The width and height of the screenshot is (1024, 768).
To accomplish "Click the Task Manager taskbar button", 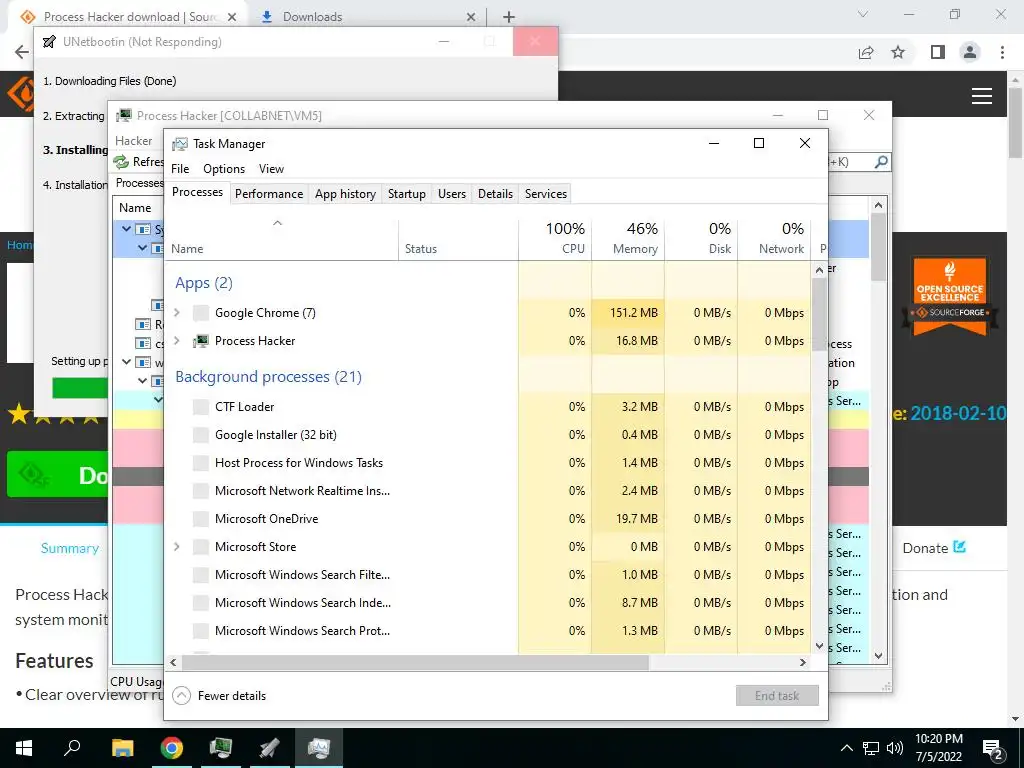I will click(319, 748).
